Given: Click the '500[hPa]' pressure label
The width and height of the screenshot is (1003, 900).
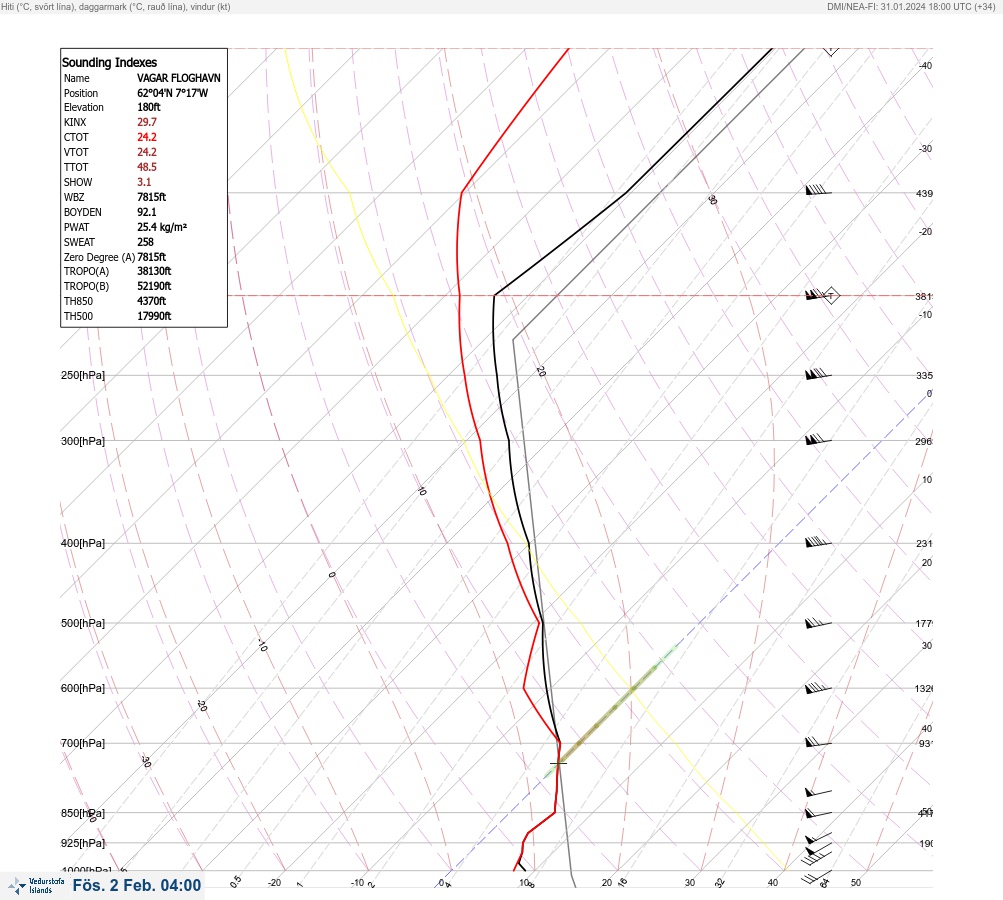Looking at the screenshot, I should tap(83, 623).
